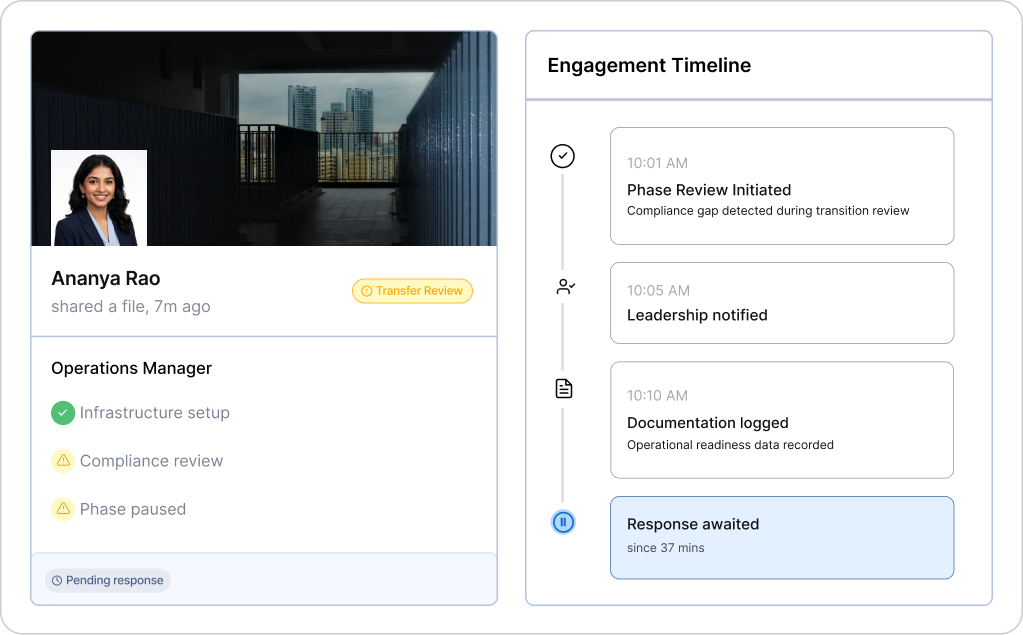Click the Engagement Timeline header
Viewport: 1023px width, 635px height.
click(649, 66)
